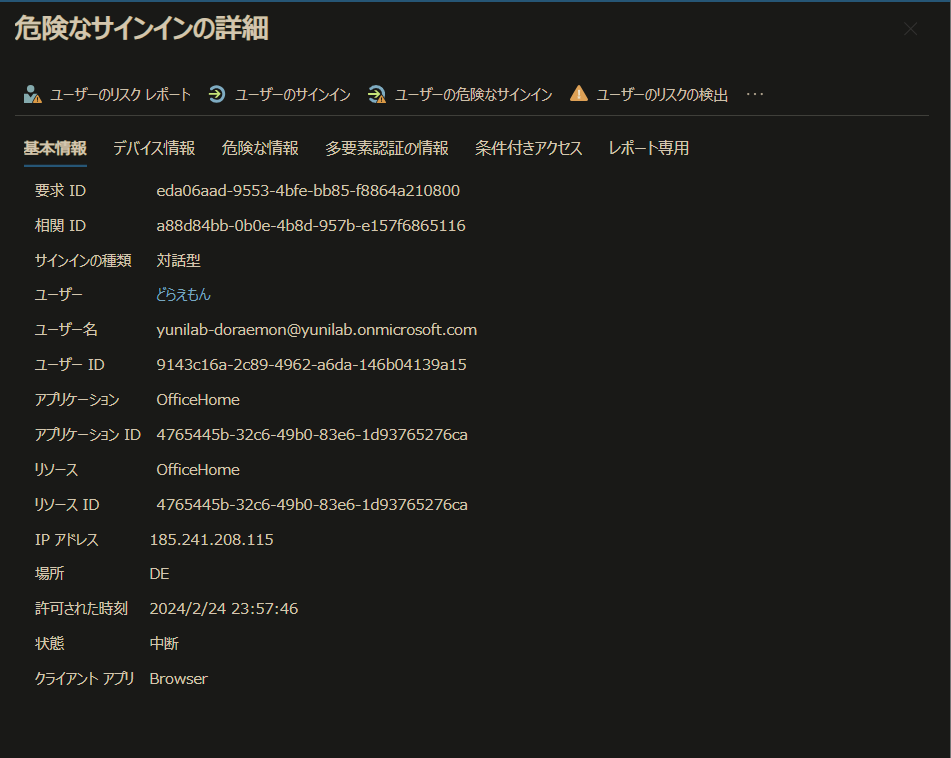Click the client app value Browser

tap(178, 679)
